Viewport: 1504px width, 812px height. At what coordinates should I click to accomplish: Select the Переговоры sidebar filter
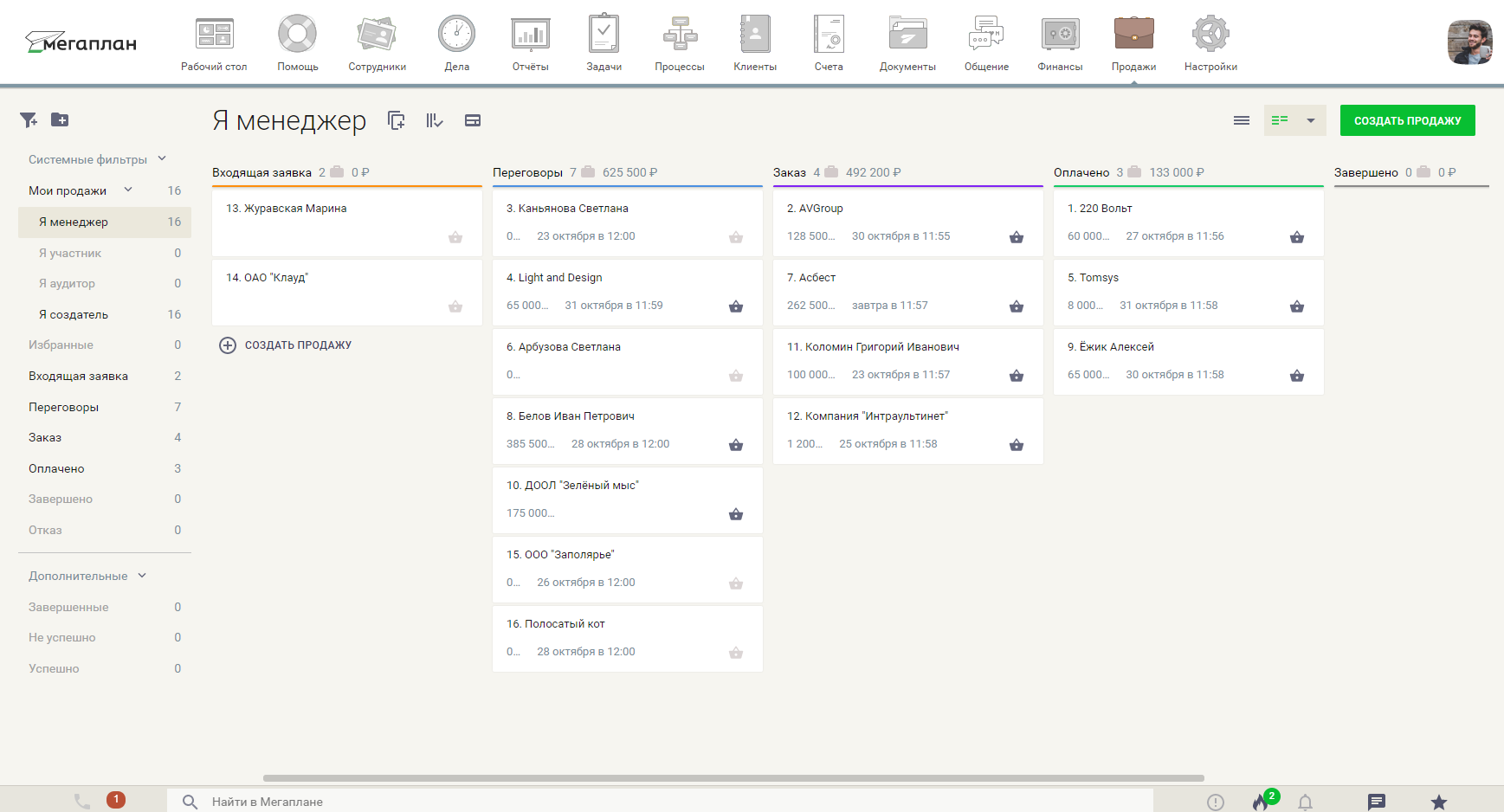click(105, 407)
